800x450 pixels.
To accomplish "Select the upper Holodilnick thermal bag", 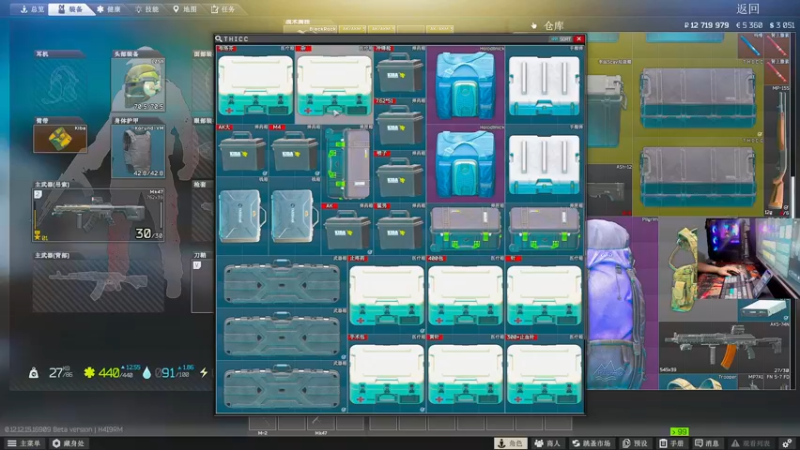I will (x=465, y=85).
